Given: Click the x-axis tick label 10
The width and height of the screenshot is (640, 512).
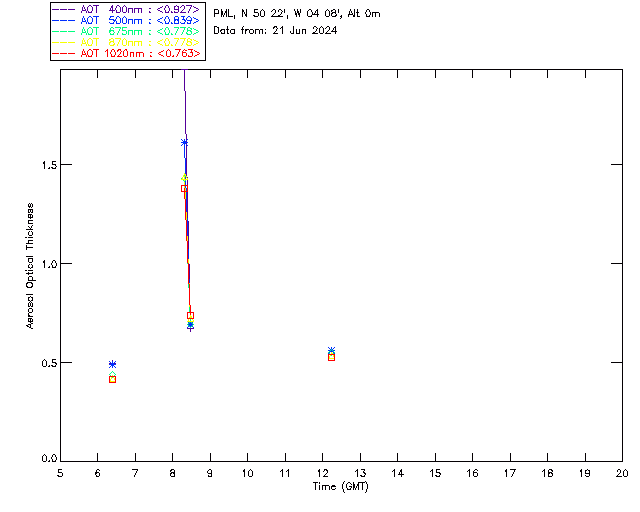Looking at the screenshot, I should click(247, 473).
